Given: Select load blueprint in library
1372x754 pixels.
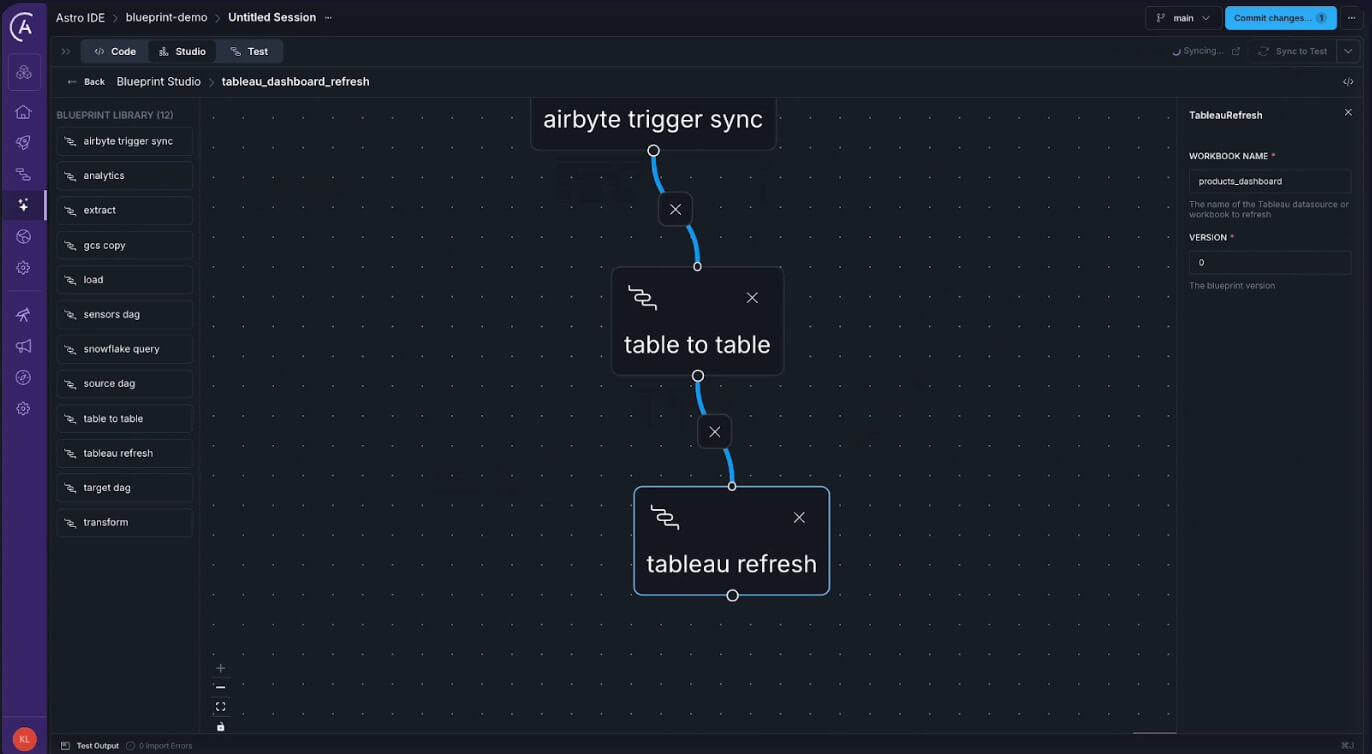Looking at the screenshot, I should point(125,279).
